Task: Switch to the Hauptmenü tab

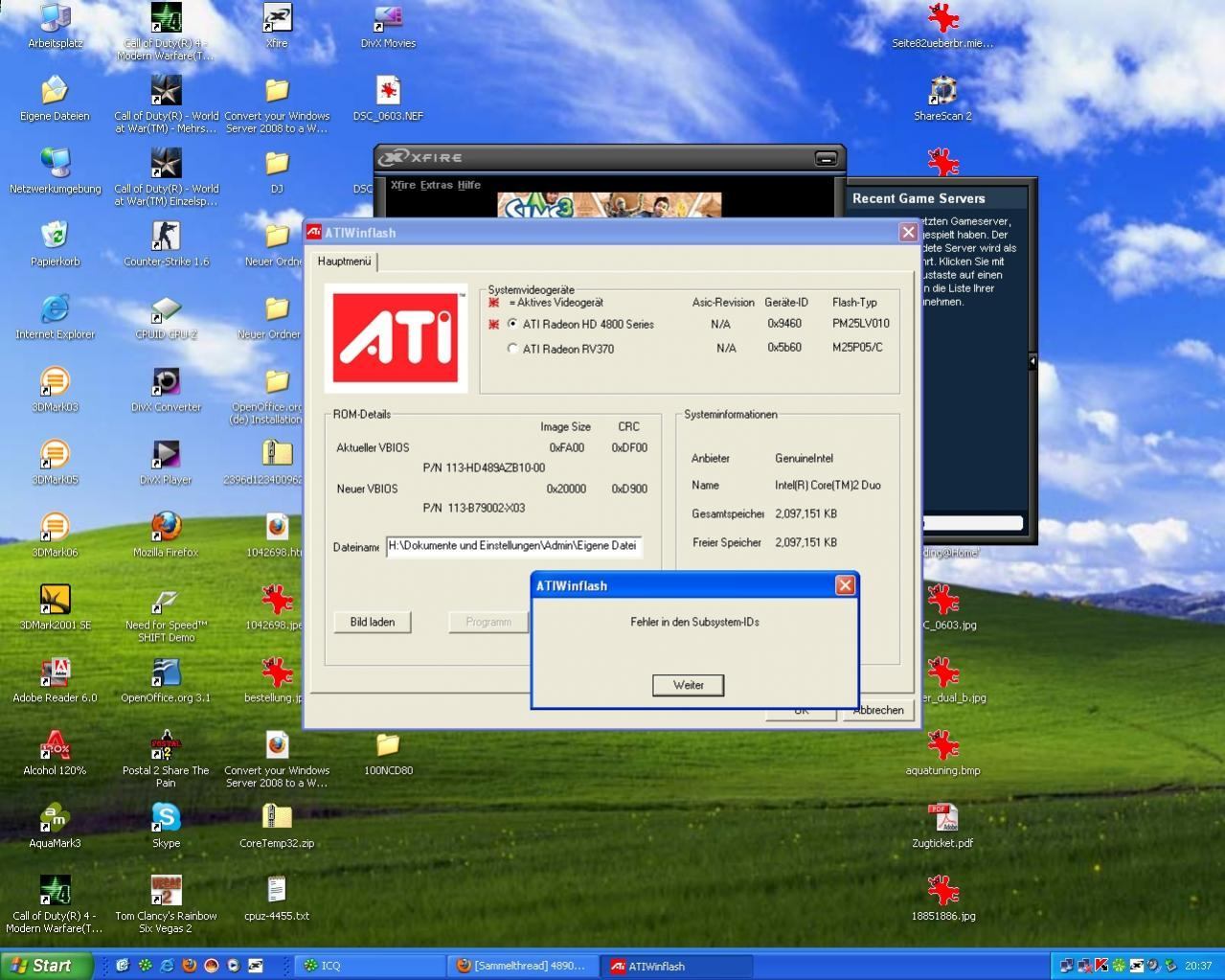Action: click(344, 262)
